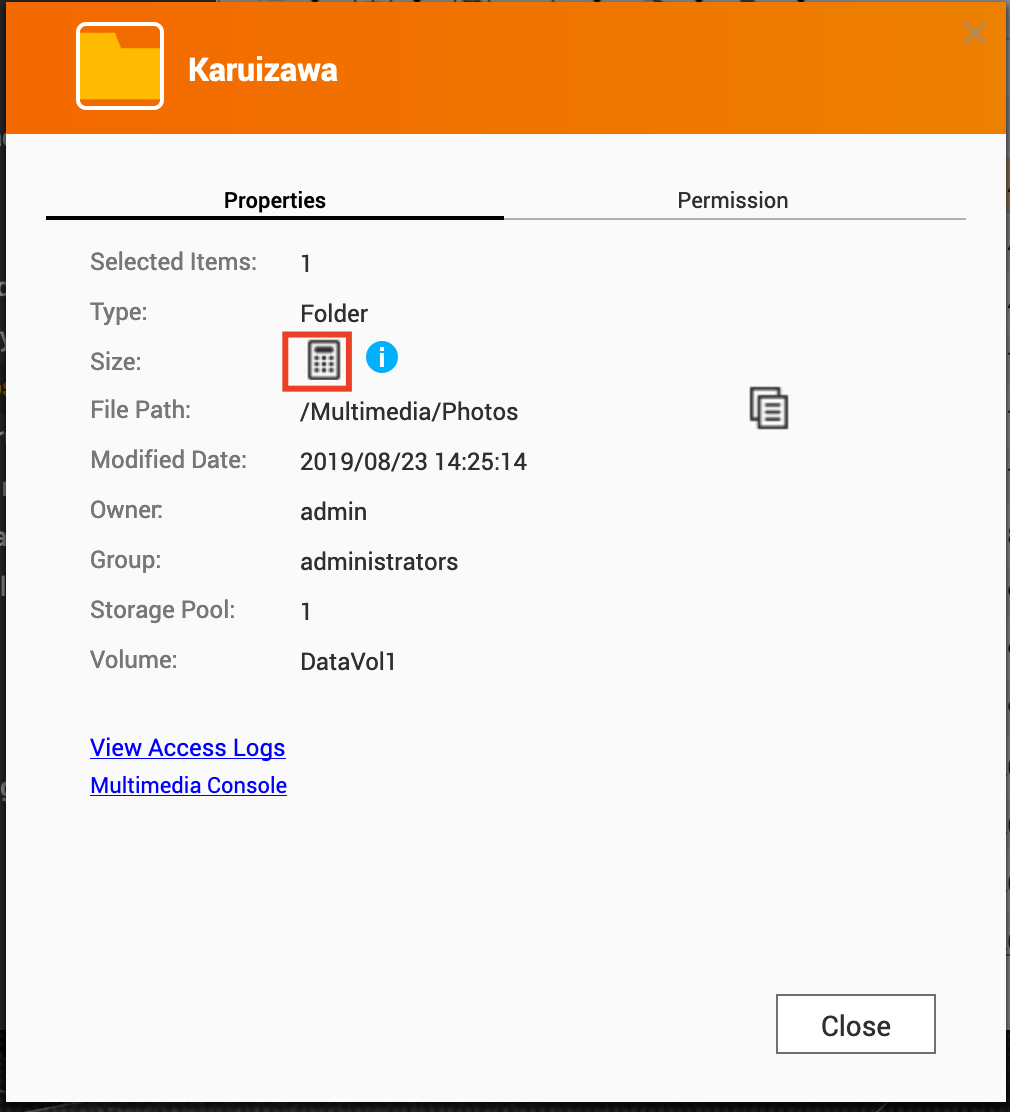
Task: Switch to the Permission tab
Action: click(733, 200)
